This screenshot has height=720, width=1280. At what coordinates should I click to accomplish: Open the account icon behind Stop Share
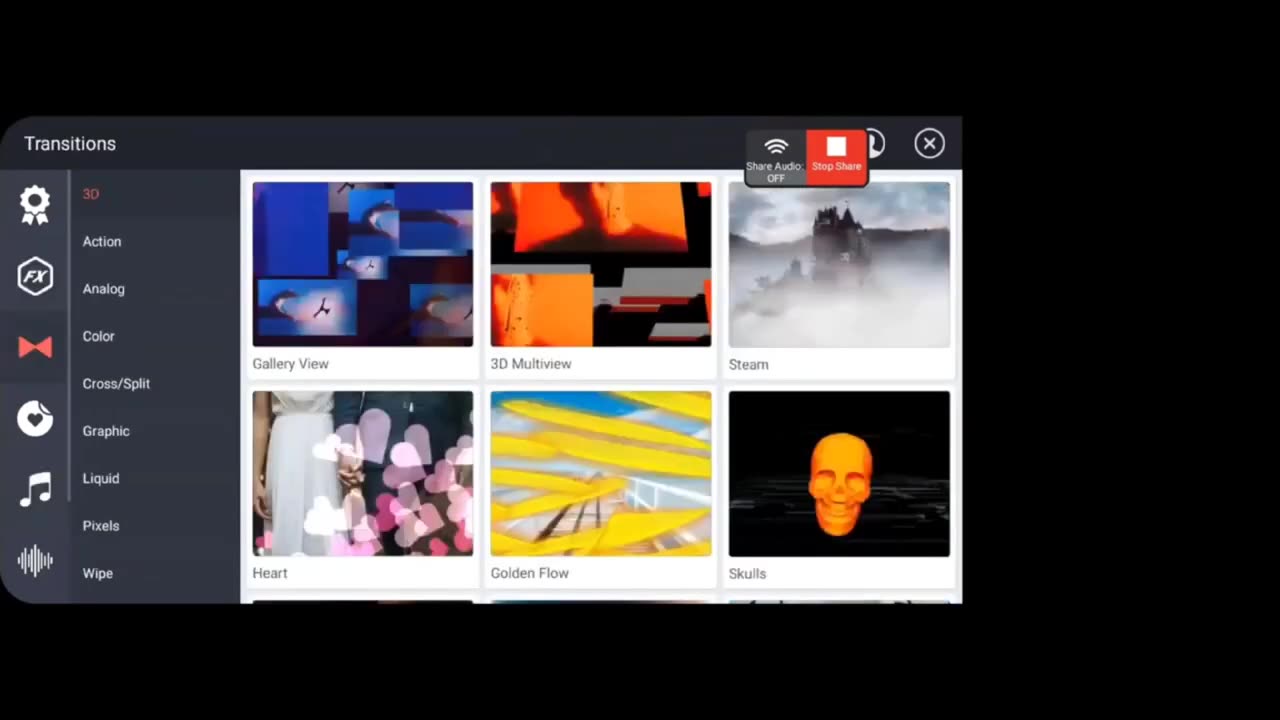875,144
